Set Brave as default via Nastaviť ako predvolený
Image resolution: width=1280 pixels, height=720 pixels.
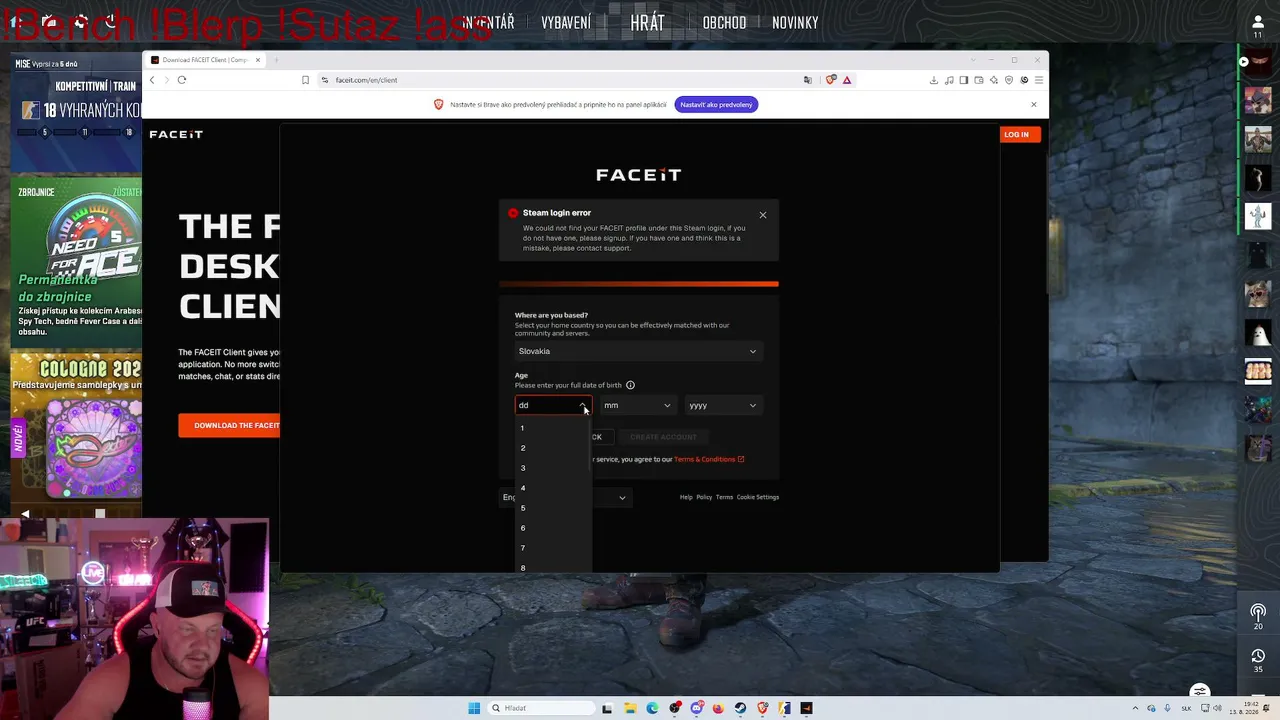pos(716,104)
